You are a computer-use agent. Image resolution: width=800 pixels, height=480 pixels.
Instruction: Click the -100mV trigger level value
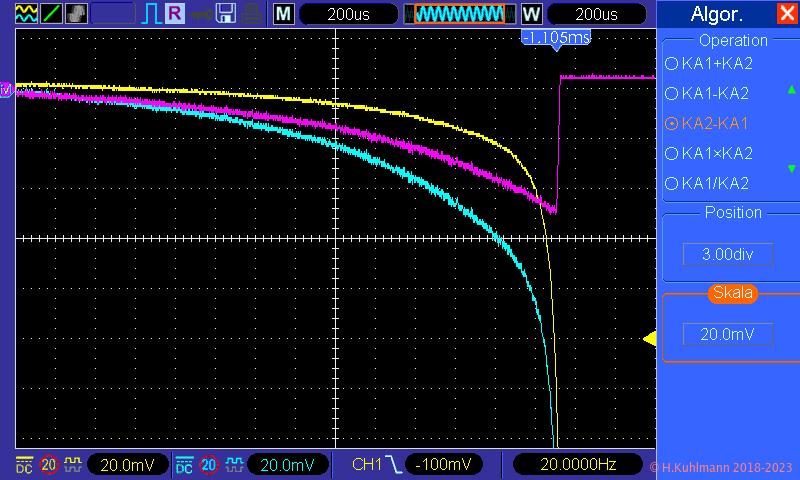(x=445, y=464)
